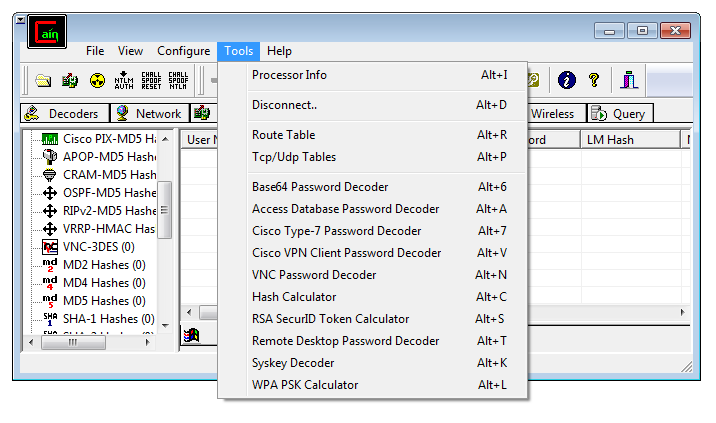716x423 pixels.
Task: Click the blue About info icon
Action: pos(567,80)
